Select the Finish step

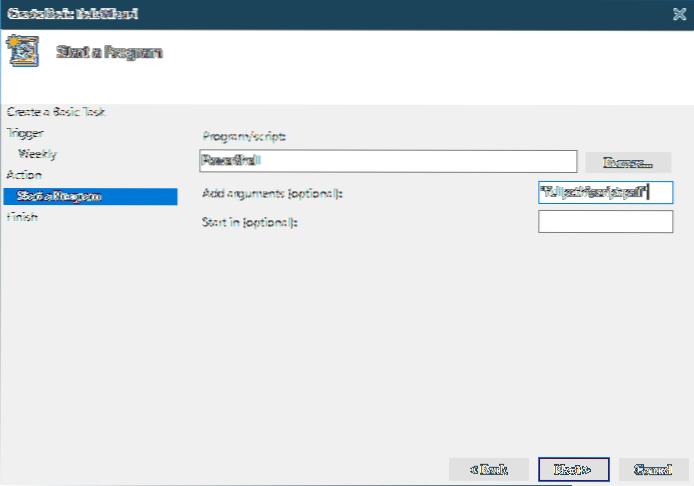(22, 216)
